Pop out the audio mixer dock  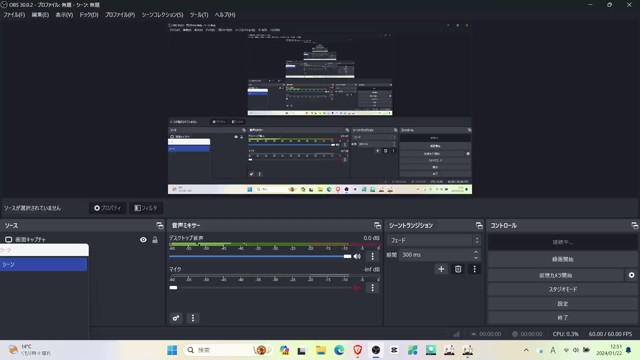click(377, 225)
